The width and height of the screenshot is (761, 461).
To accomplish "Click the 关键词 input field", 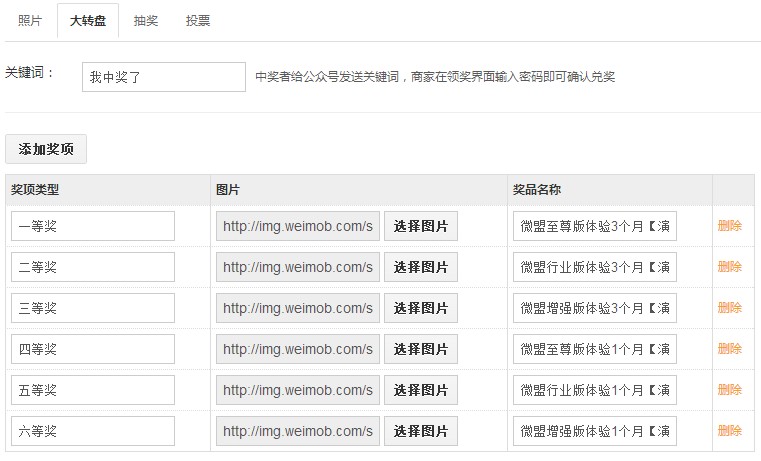I will pyautogui.click(x=163, y=76).
